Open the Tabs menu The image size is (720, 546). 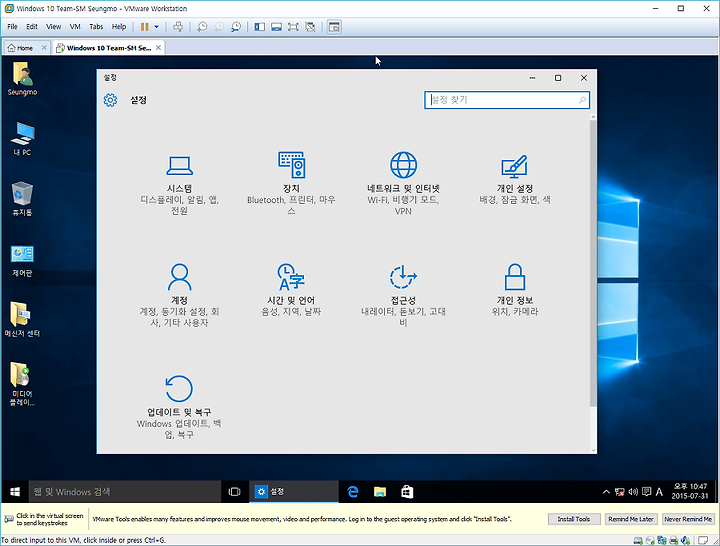pyautogui.click(x=96, y=27)
